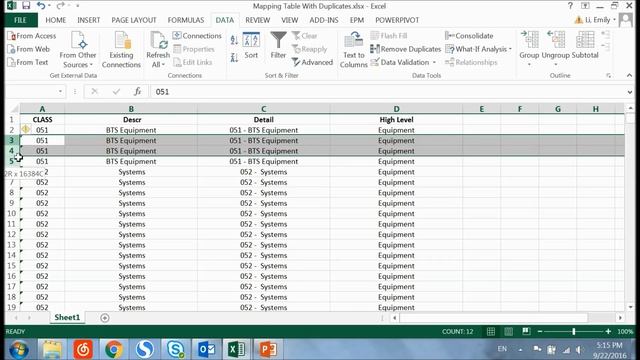Cancel the formula bar entry

coord(94,92)
